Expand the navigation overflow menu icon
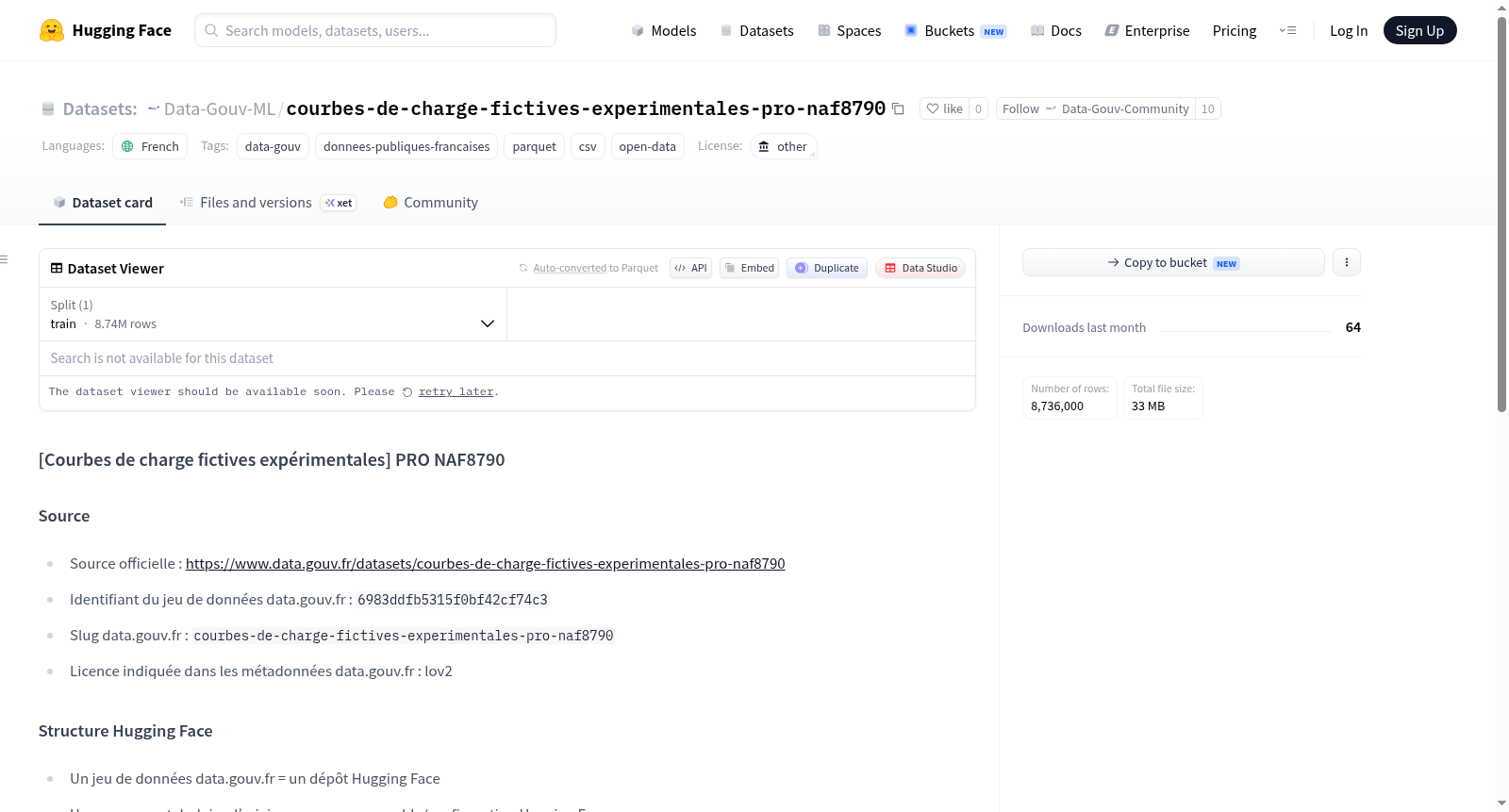 click(1287, 30)
